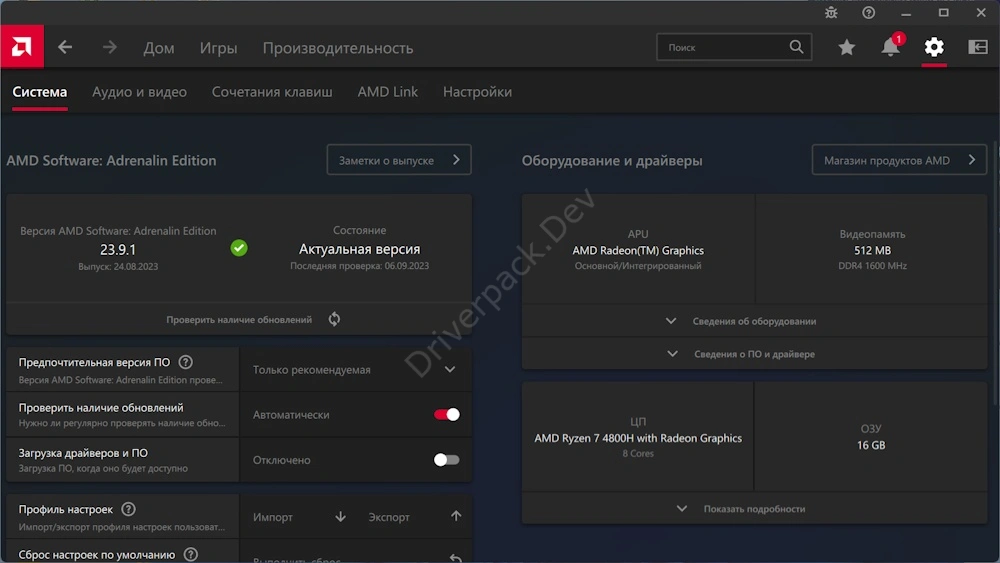
Task: Open the Дом menu
Action: click(x=159, y=48)
